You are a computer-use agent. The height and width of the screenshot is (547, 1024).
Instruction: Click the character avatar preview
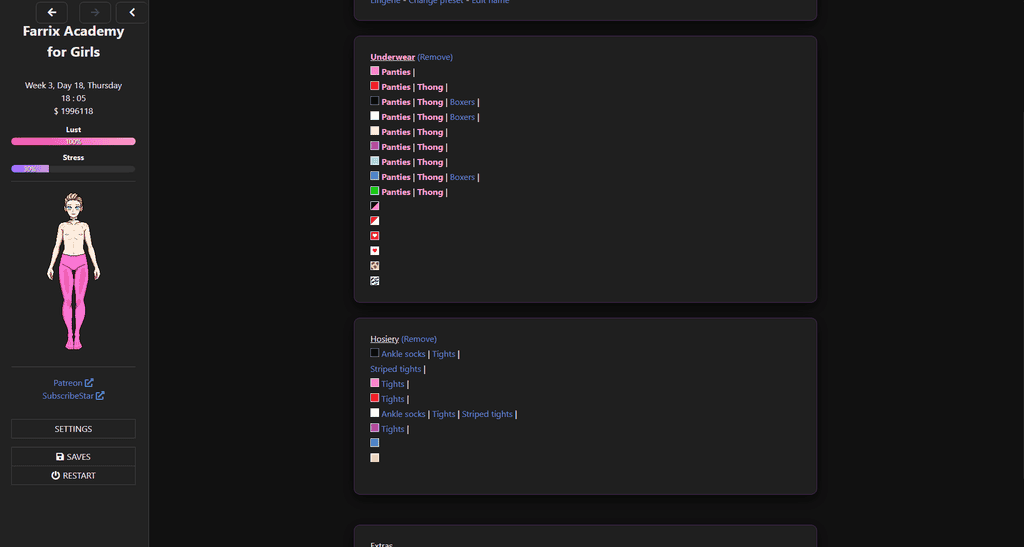point(73,271)
